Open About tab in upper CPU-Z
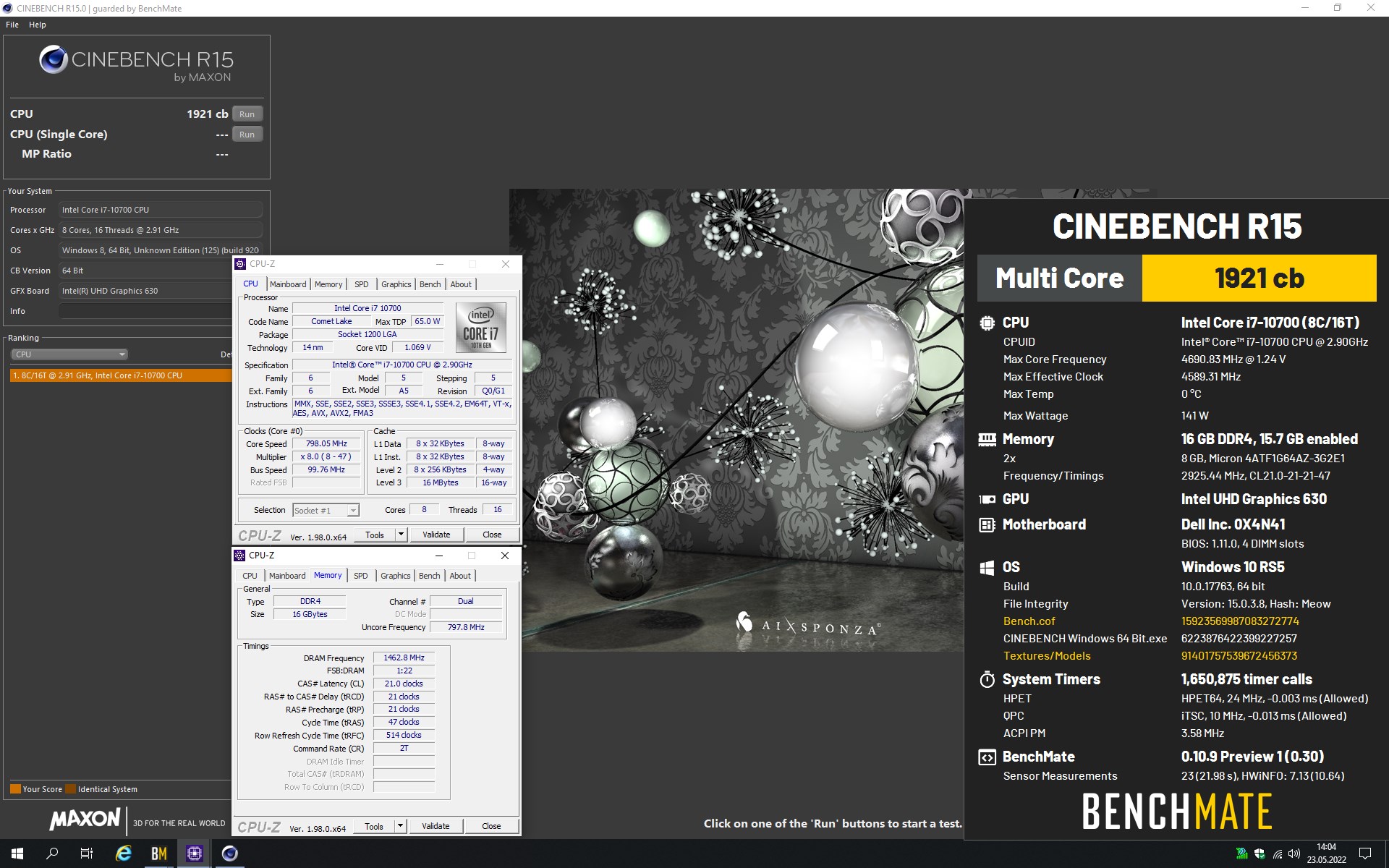This screenshot has width=1389, height=868. pyautogui.click(x=461, y=284)
